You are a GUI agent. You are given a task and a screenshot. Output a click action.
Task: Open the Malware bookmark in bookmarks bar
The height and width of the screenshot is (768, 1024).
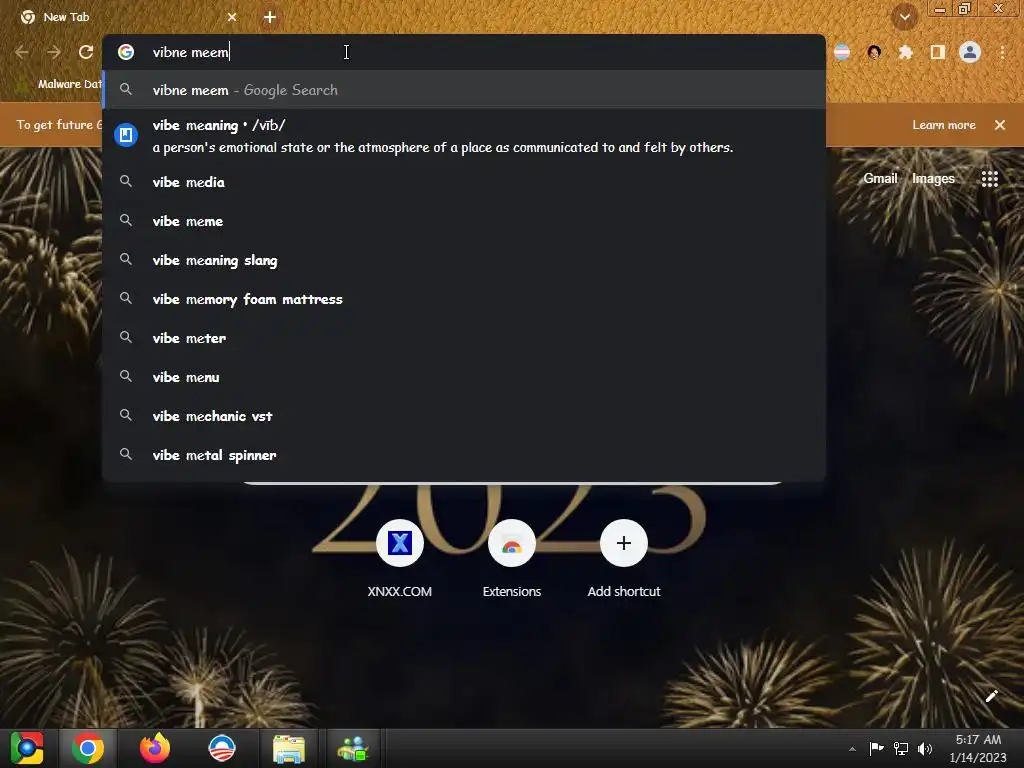59,84
